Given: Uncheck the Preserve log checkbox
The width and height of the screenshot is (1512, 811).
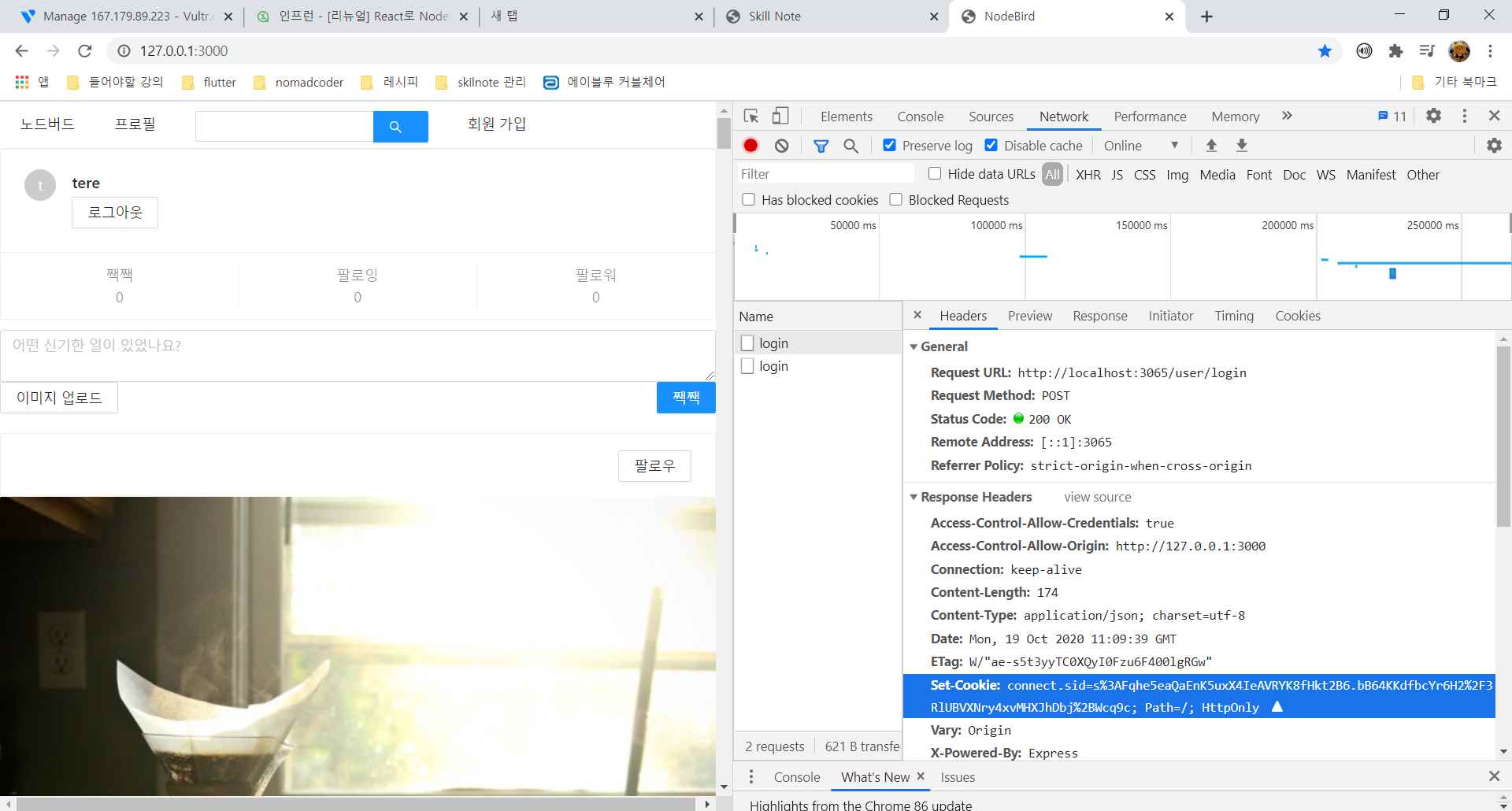Looking at the screenshot, I should [889, 146].
